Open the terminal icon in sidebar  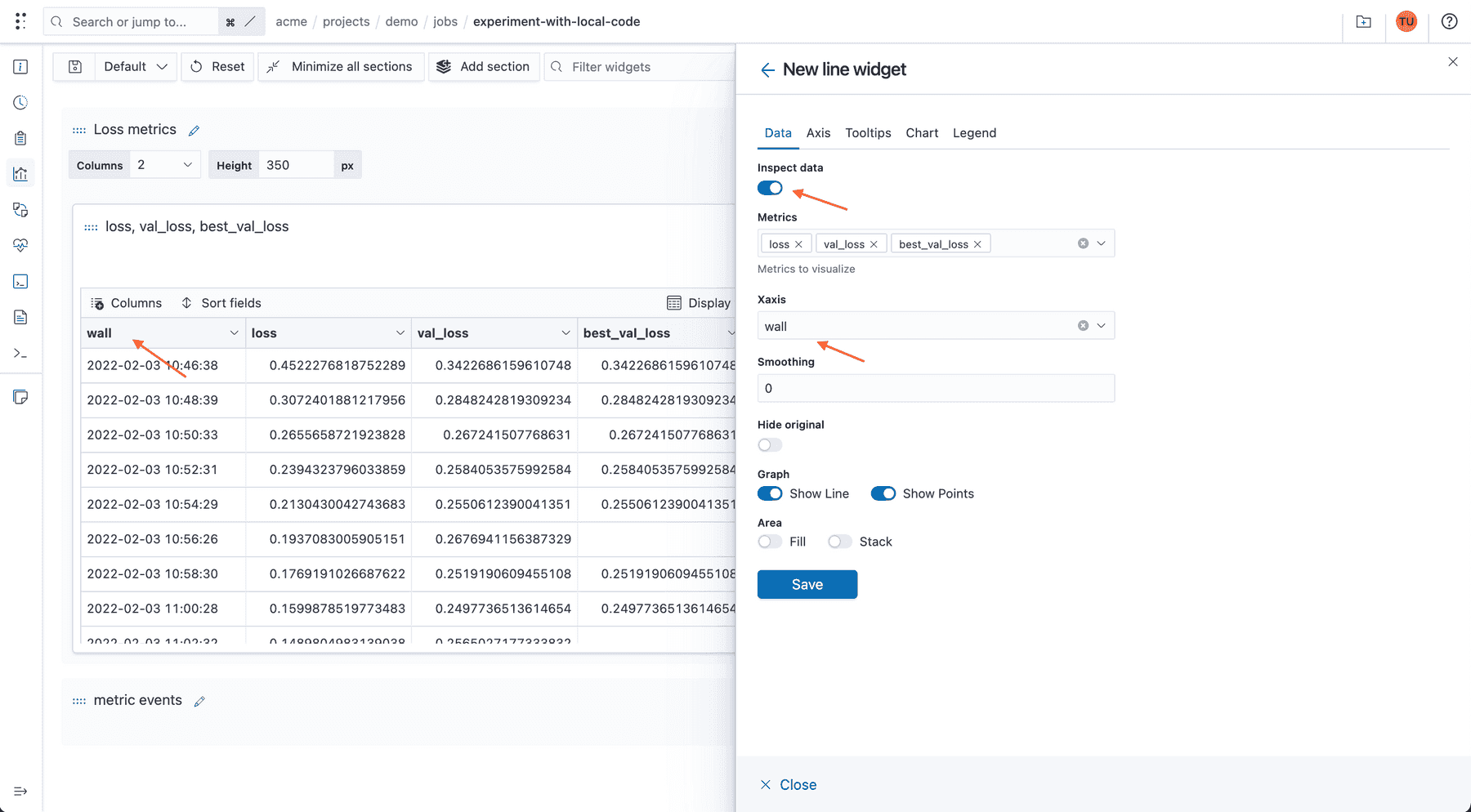pyautogui.click(x=20, y=353)
